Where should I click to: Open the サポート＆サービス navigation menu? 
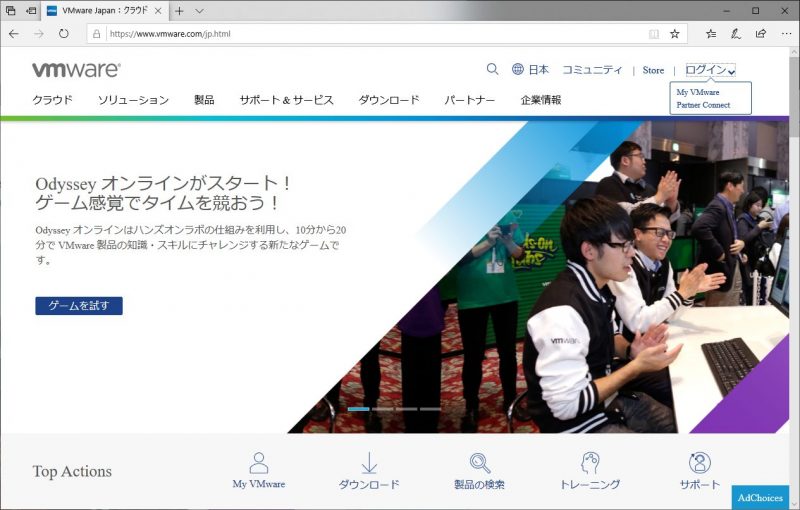pos(286,100)
